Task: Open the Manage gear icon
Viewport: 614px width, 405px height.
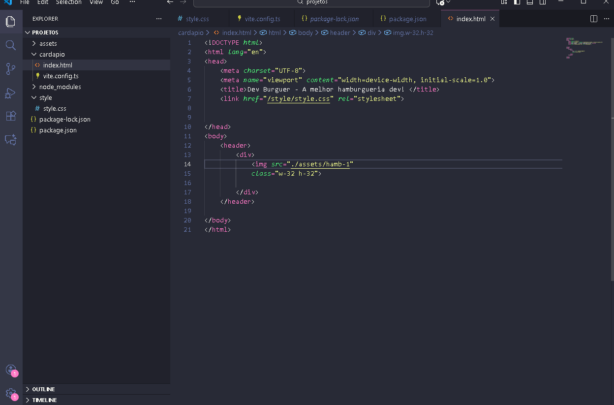Action: 11,394
